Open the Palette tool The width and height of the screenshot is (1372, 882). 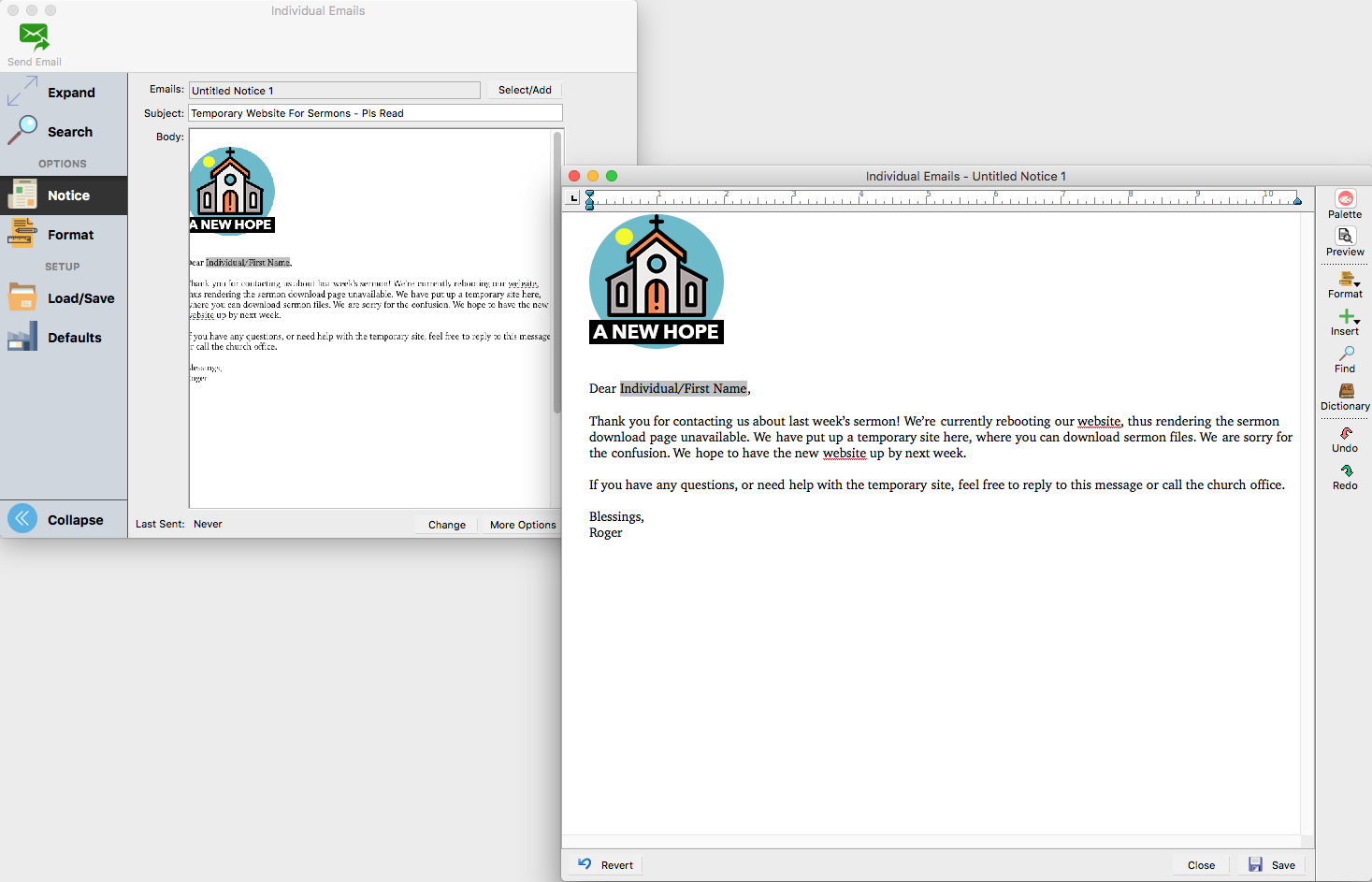1345,199
